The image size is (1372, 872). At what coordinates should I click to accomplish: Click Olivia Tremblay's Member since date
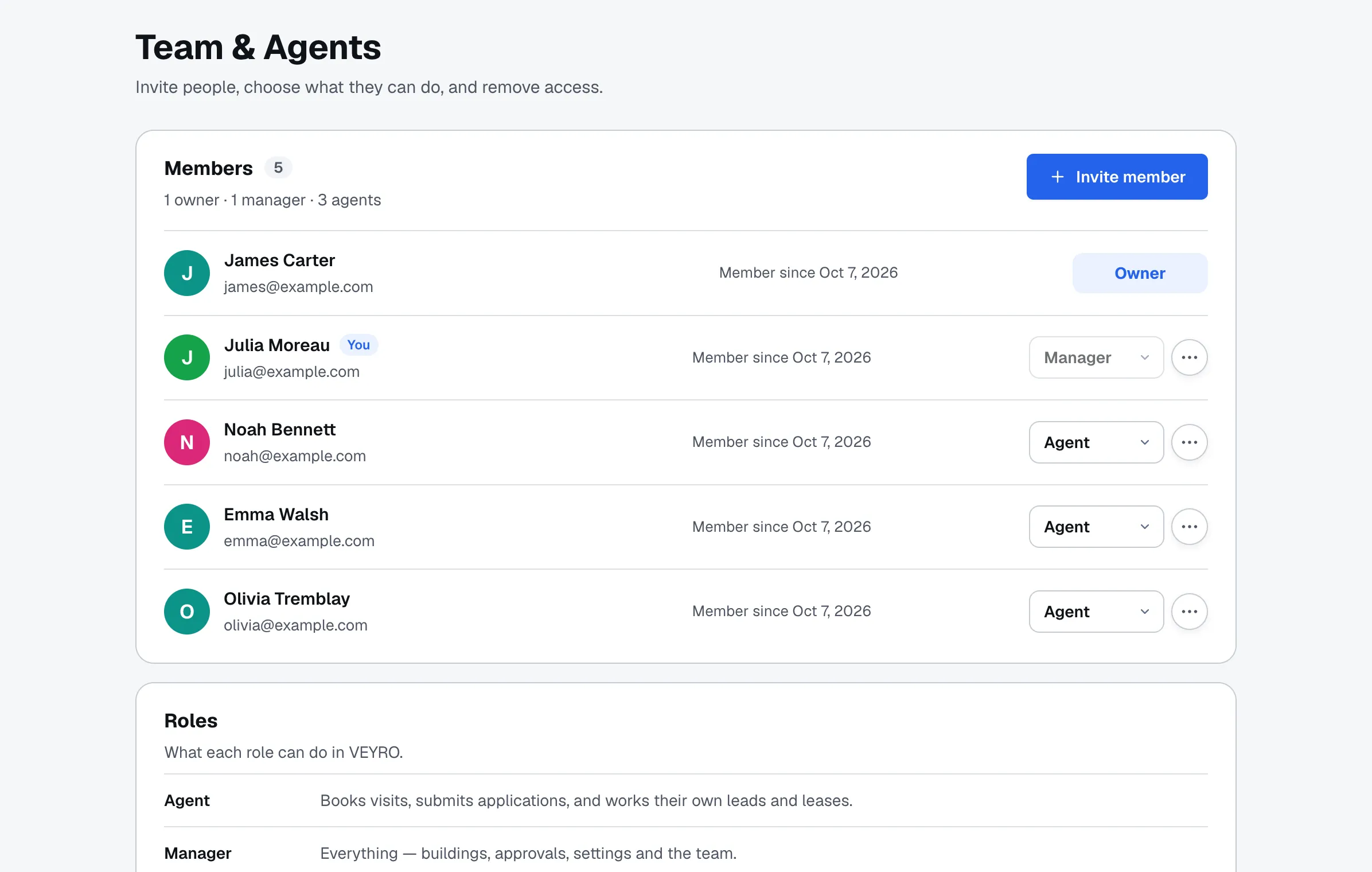781,611
